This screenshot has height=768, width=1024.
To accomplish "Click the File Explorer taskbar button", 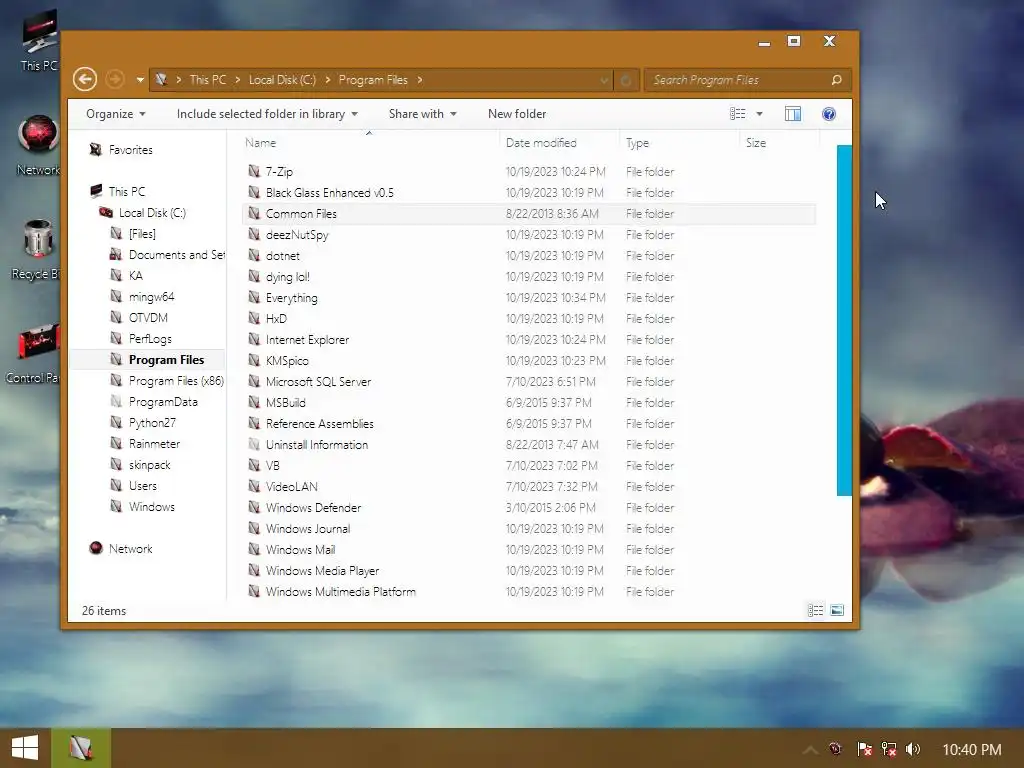I will 81,748.
